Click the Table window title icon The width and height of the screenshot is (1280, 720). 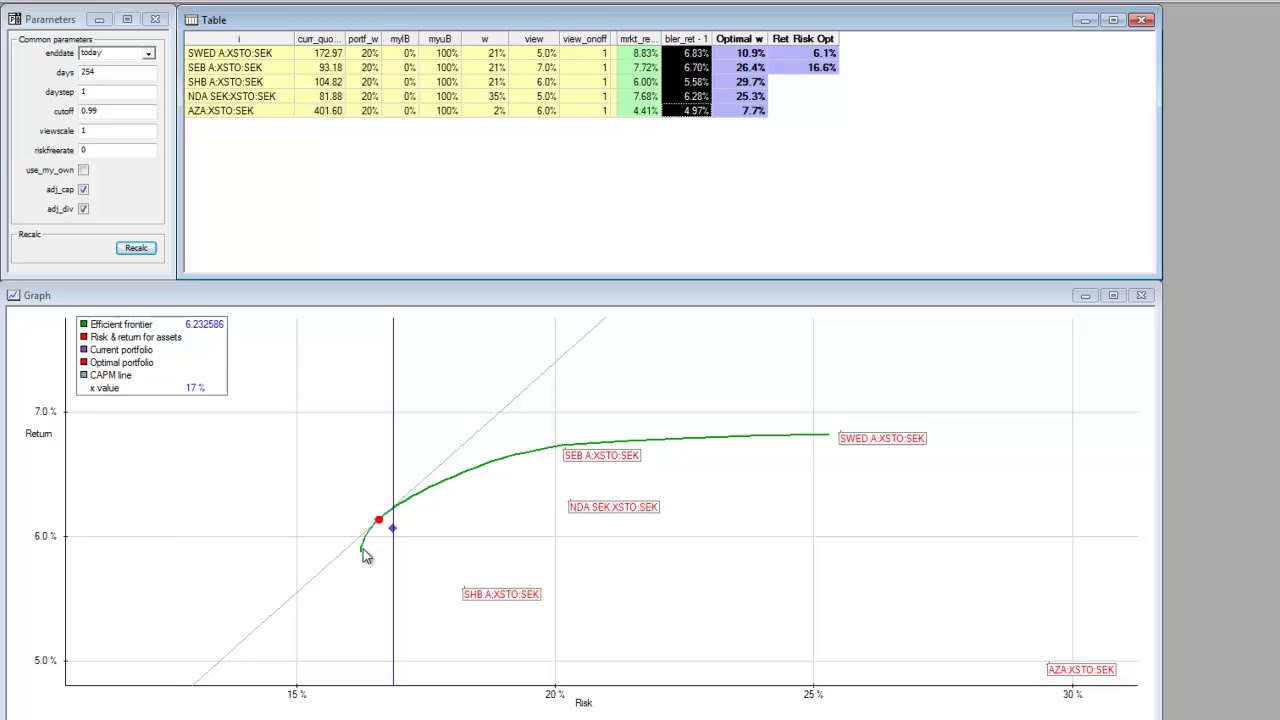coord(191,20)
